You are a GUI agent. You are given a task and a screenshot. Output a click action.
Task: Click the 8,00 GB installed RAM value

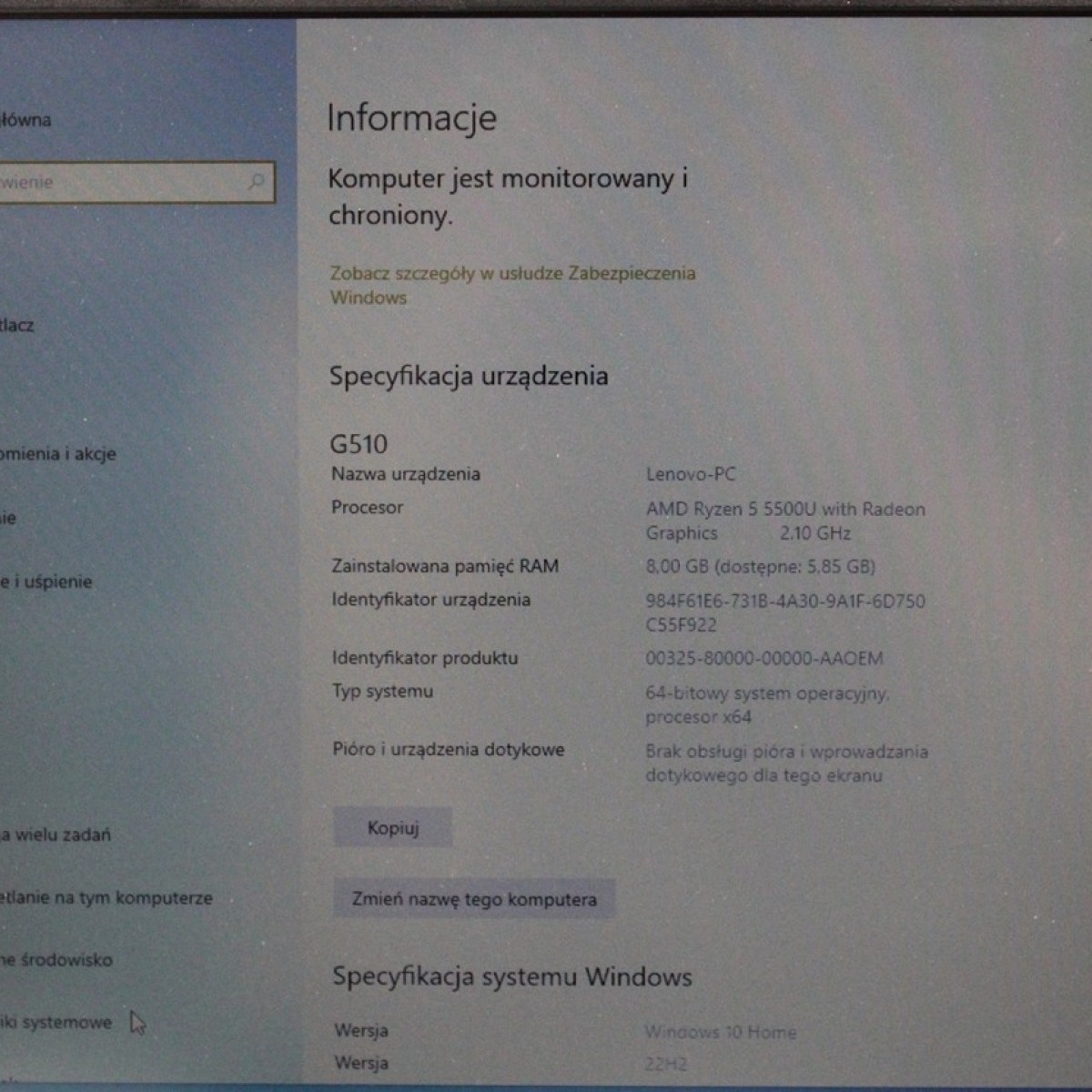click(x=761, y=566)
